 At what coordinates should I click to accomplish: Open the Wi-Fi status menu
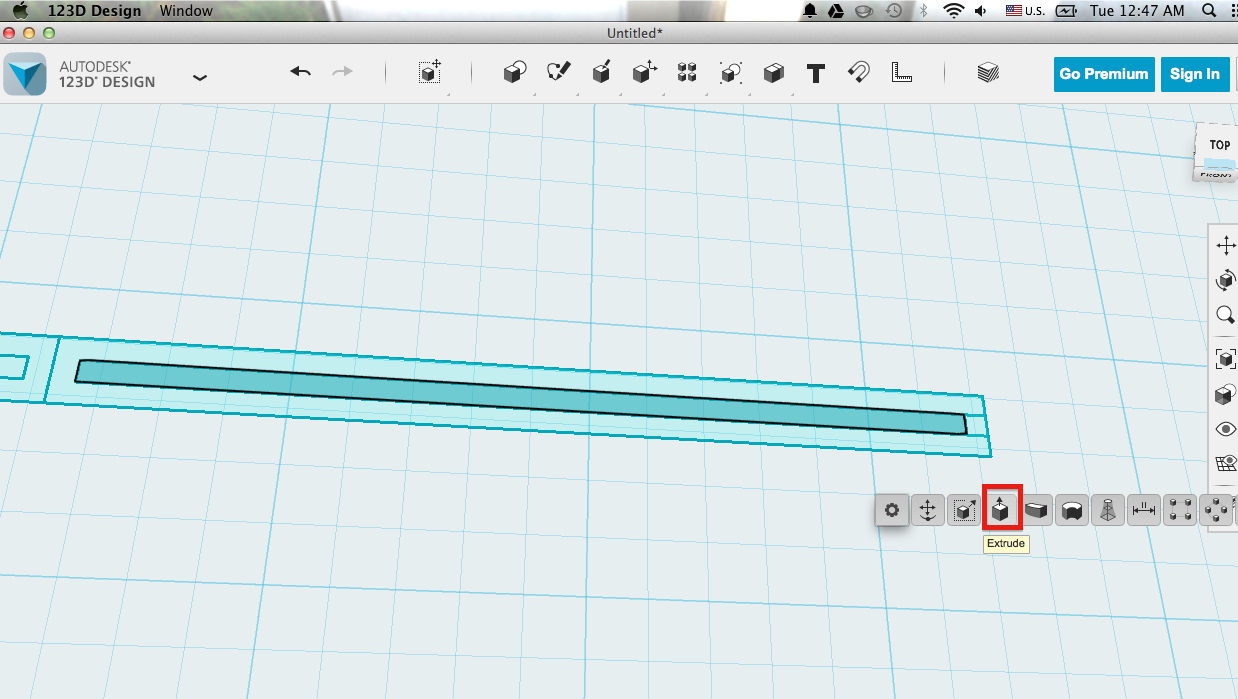pyautogui.click(x=953, y=10)
